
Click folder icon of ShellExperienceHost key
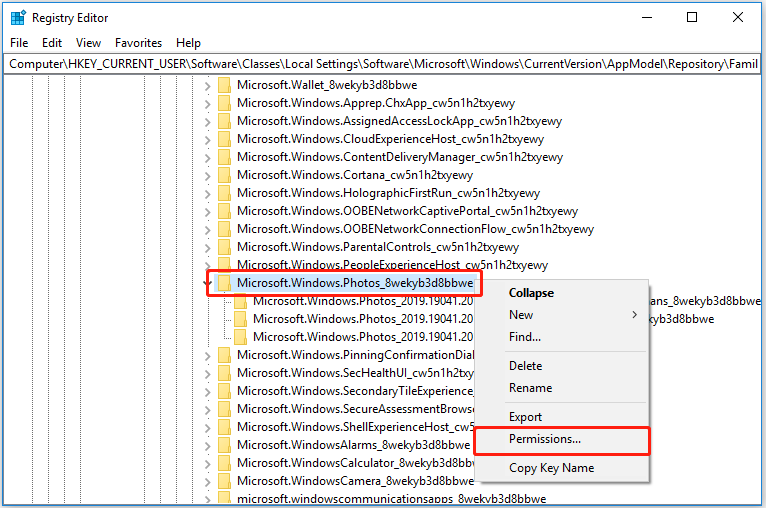(224, 427)
